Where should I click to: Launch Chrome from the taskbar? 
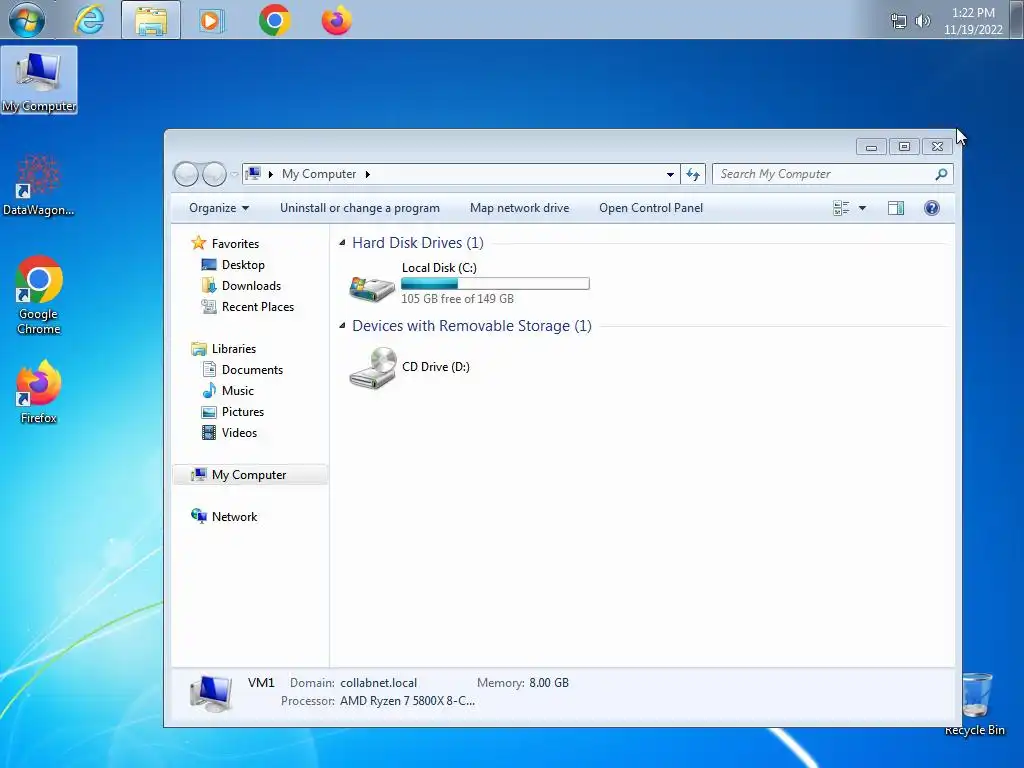274,20
